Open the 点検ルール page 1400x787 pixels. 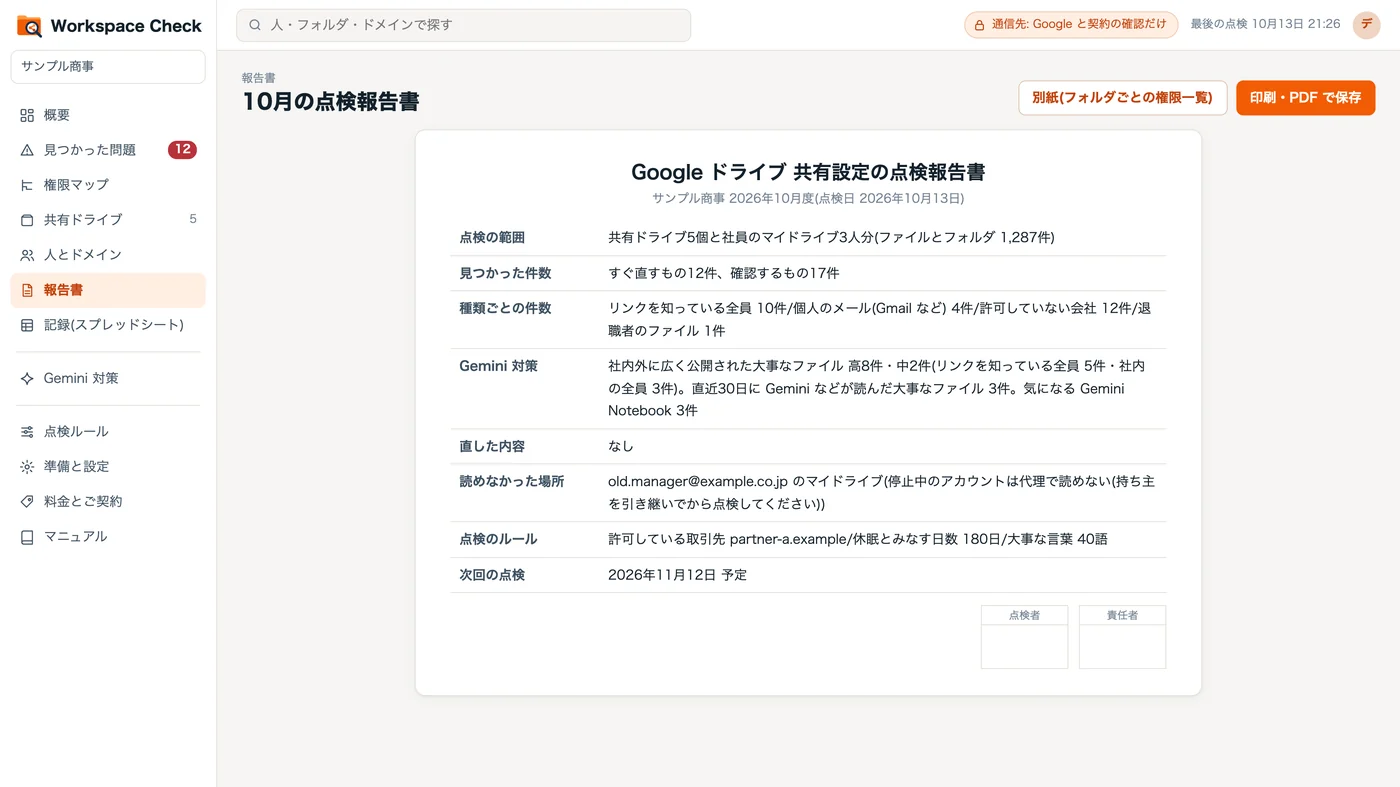[x=108, y=432]
